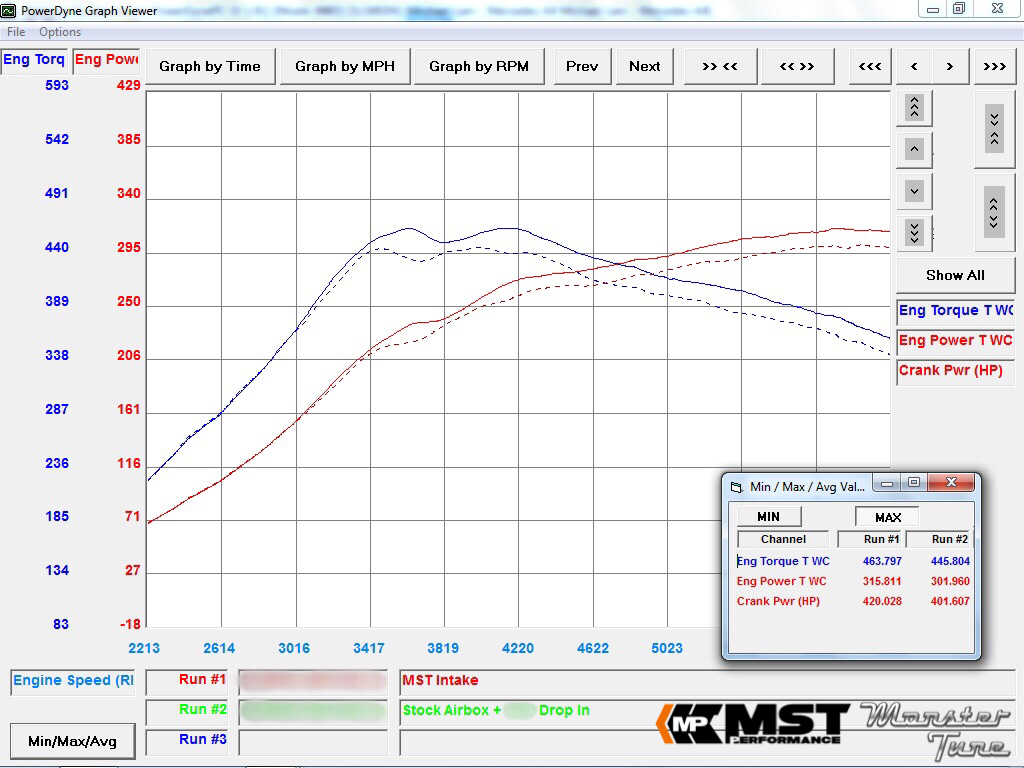Open the File menu
1024x768 pixels.
point(16,32)
